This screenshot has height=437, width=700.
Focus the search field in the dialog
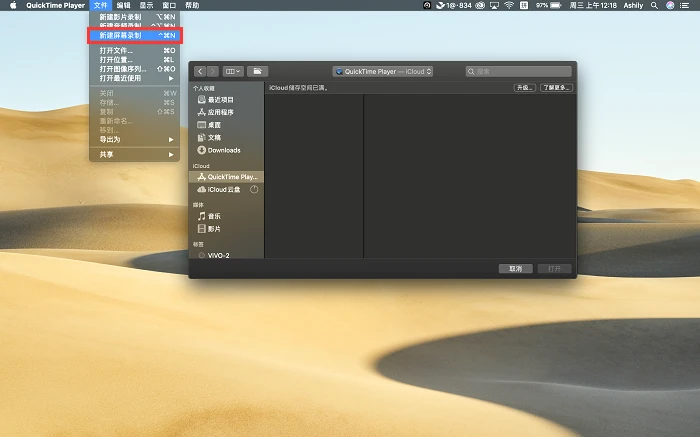(518, 71)
